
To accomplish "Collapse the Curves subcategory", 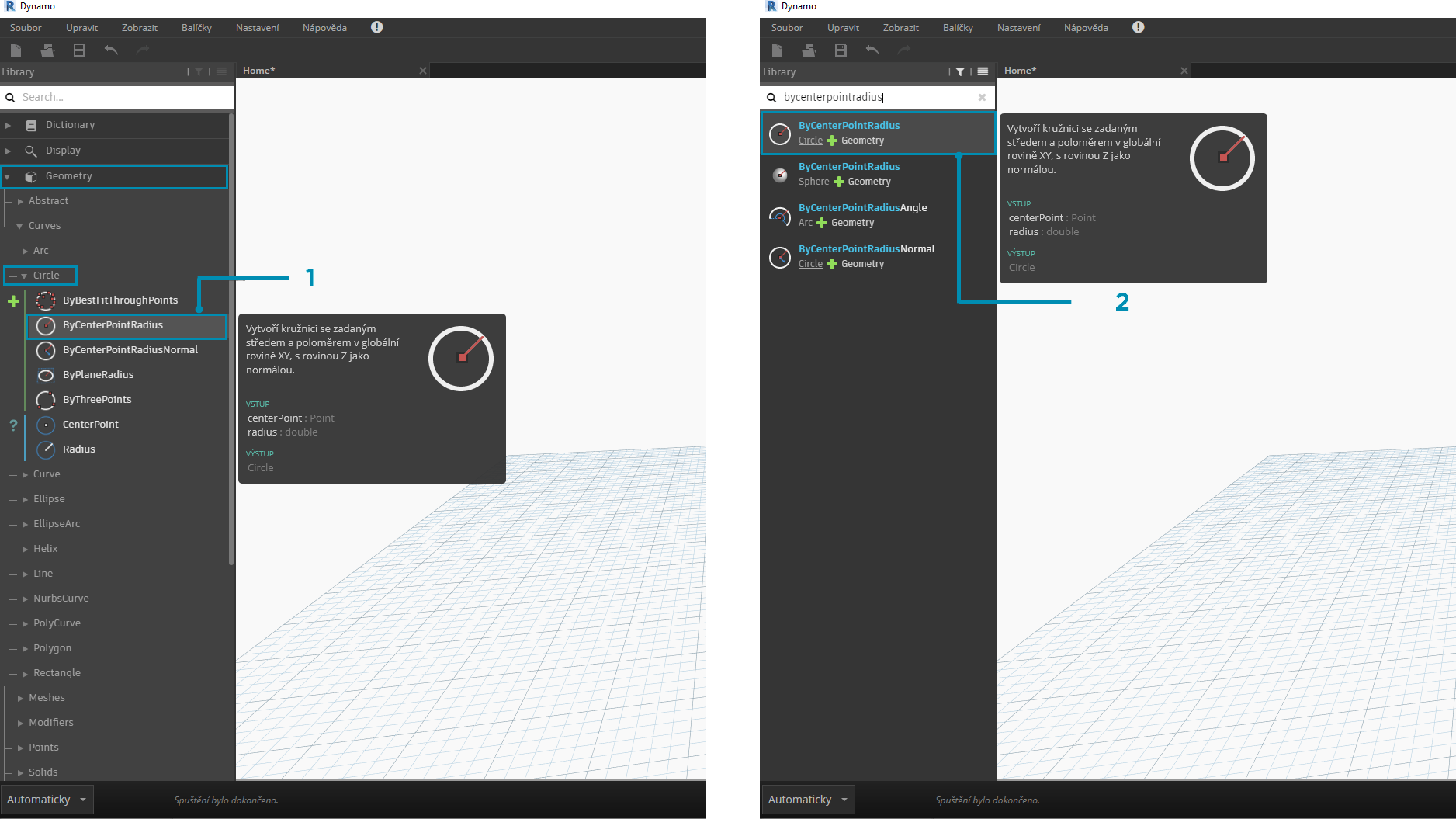I will [x=19, y=226].
